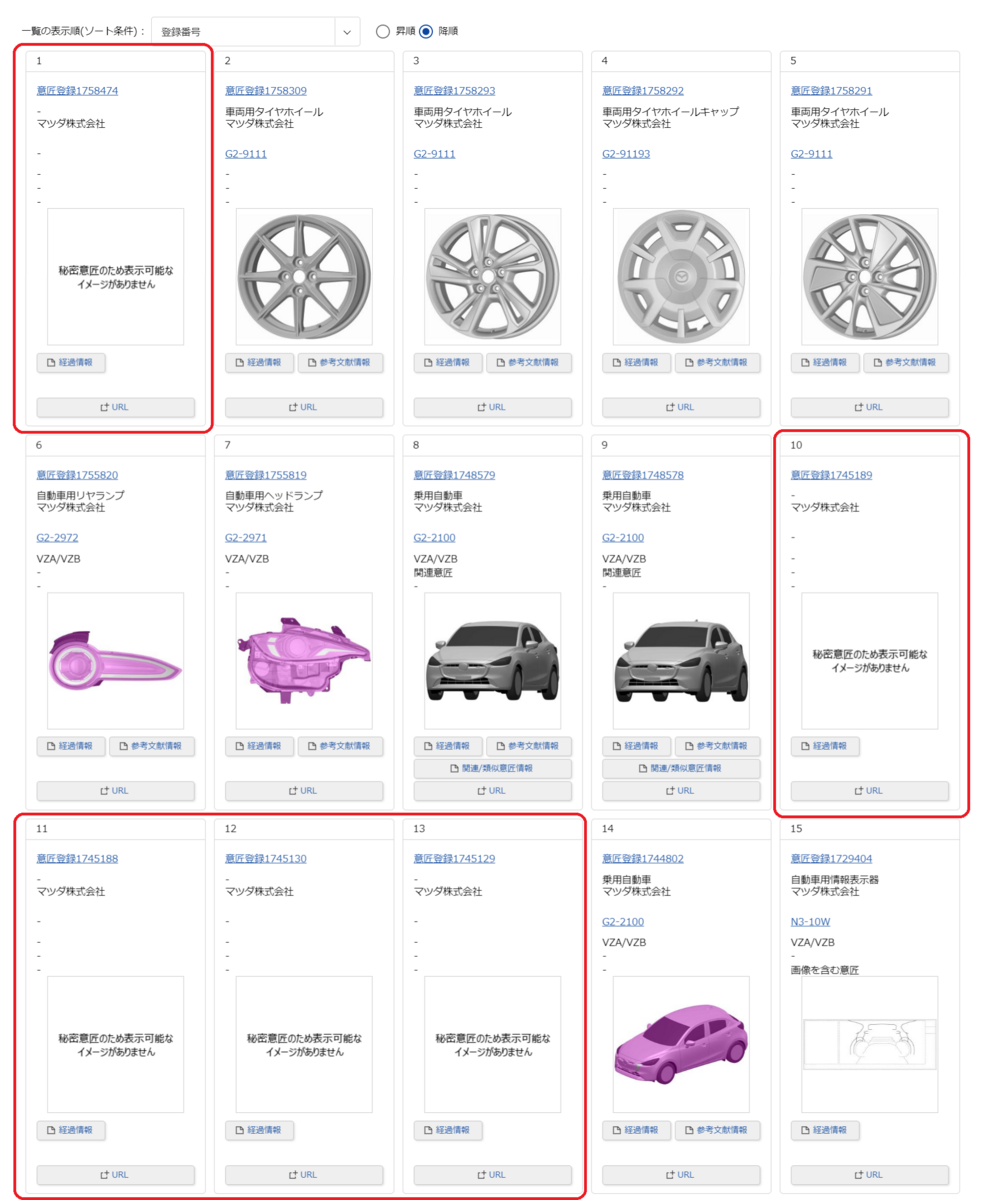
Task: Click URL button in card 11
Action: click(116, 1175)
